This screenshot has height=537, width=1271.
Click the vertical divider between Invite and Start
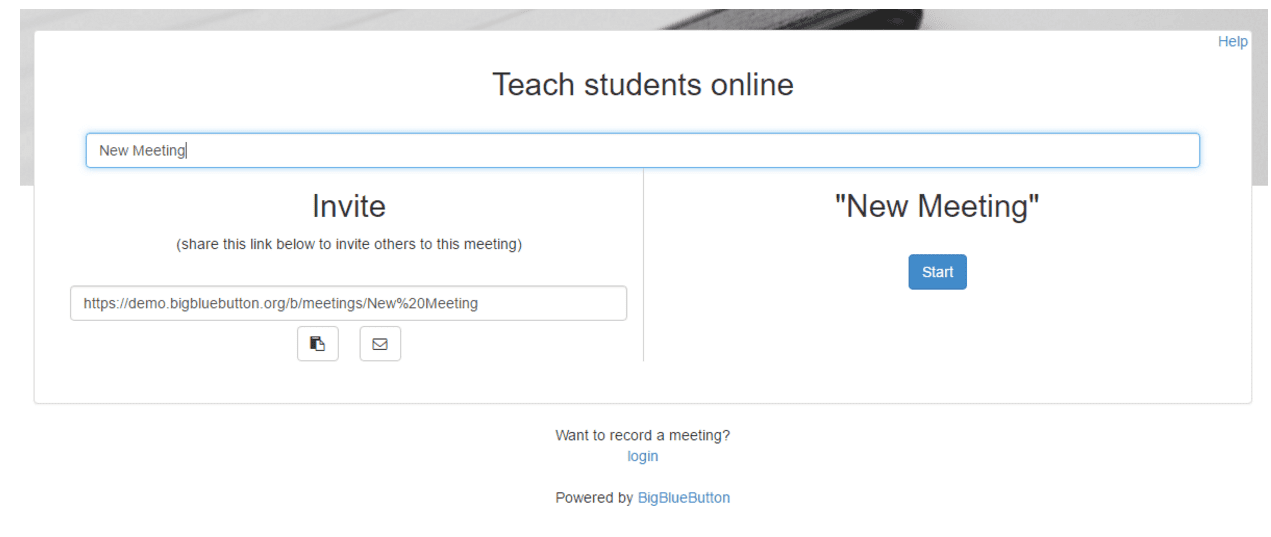click(x=643, y=265)
